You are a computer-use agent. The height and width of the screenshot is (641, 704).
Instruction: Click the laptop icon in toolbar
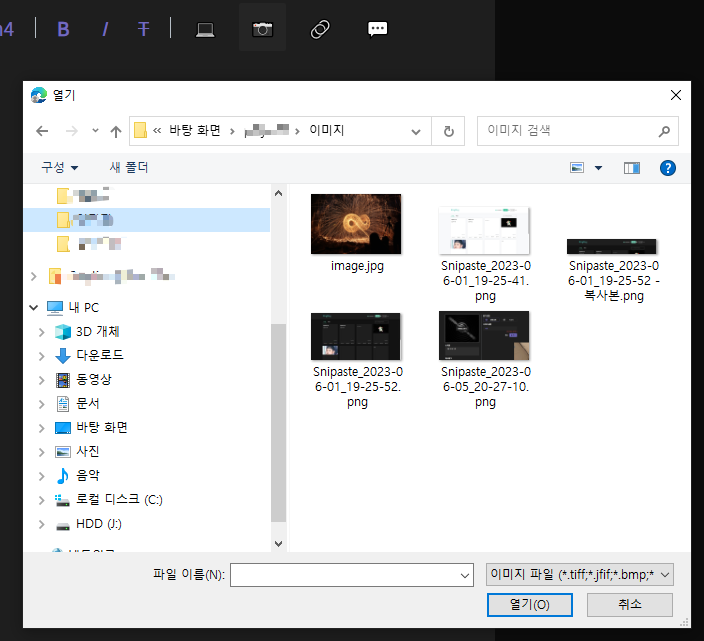pos(205,30)
